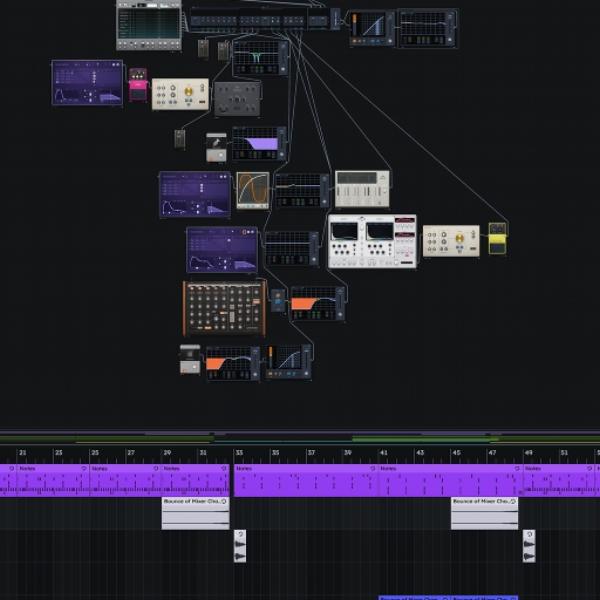
Task: Select Bounce of Mixer Cha.. clip at bar 45
Action: (x=484, y=513)
